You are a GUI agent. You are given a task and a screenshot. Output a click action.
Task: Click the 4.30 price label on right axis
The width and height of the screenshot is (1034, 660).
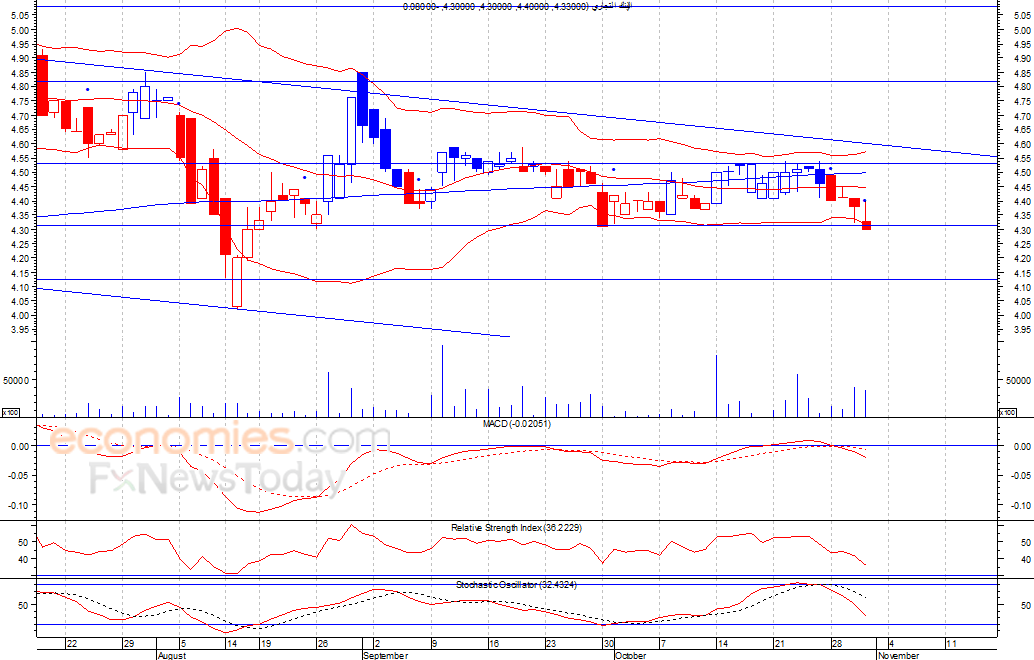point(1022,230)
